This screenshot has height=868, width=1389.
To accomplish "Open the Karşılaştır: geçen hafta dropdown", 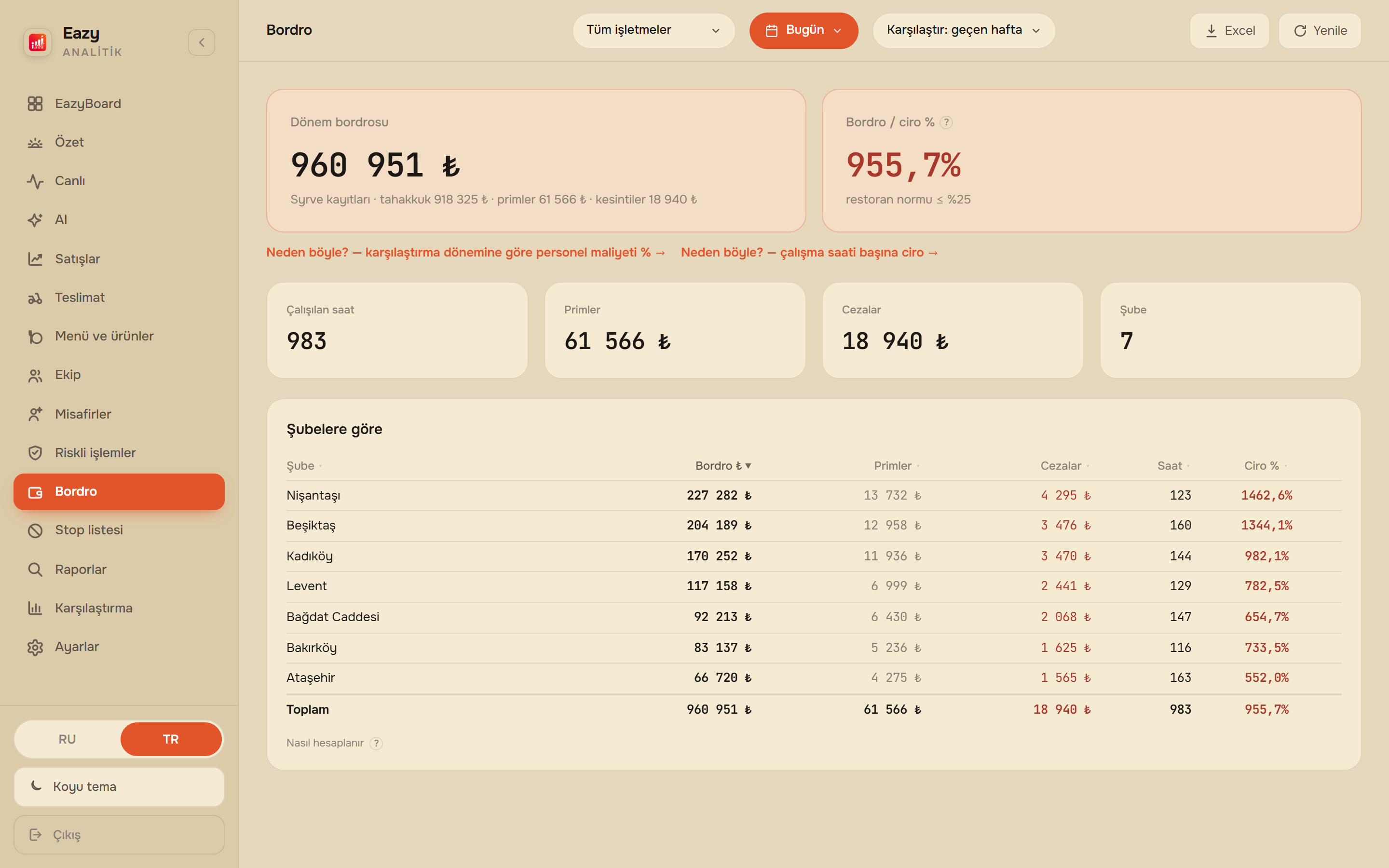I will click(x=964, y=30).
